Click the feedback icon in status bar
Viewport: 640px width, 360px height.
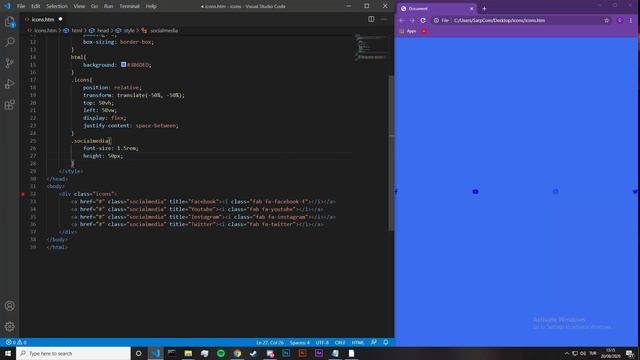(373, 342)
